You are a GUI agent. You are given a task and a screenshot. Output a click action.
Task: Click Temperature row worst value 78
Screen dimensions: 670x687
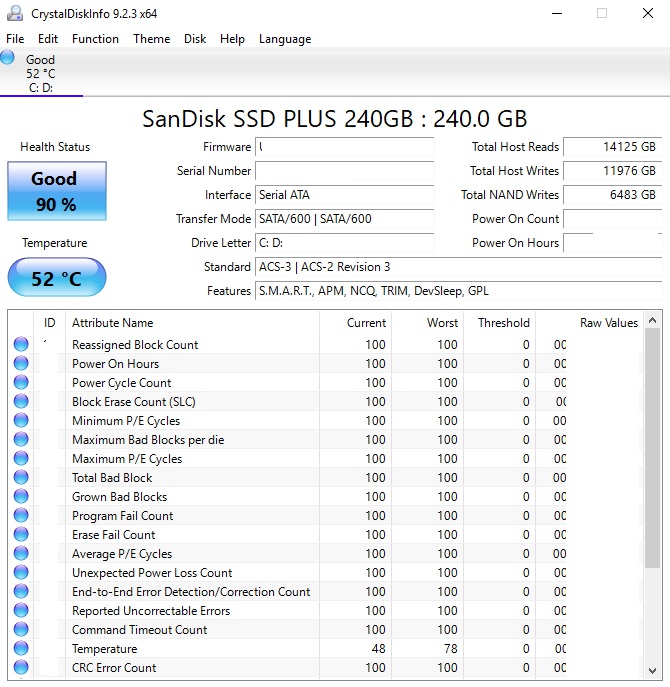[x=450, y=648]
